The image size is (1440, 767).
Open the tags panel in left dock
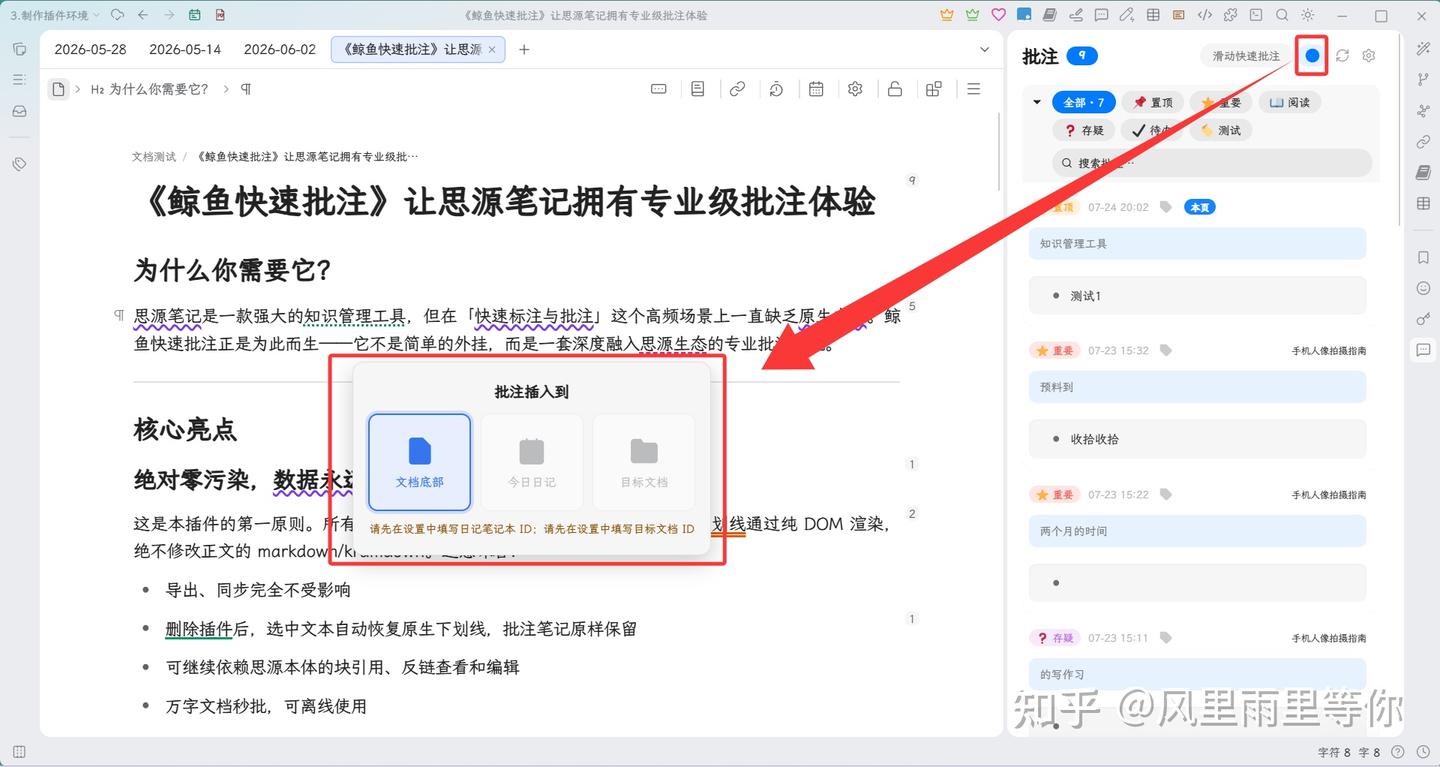[19, 164]
